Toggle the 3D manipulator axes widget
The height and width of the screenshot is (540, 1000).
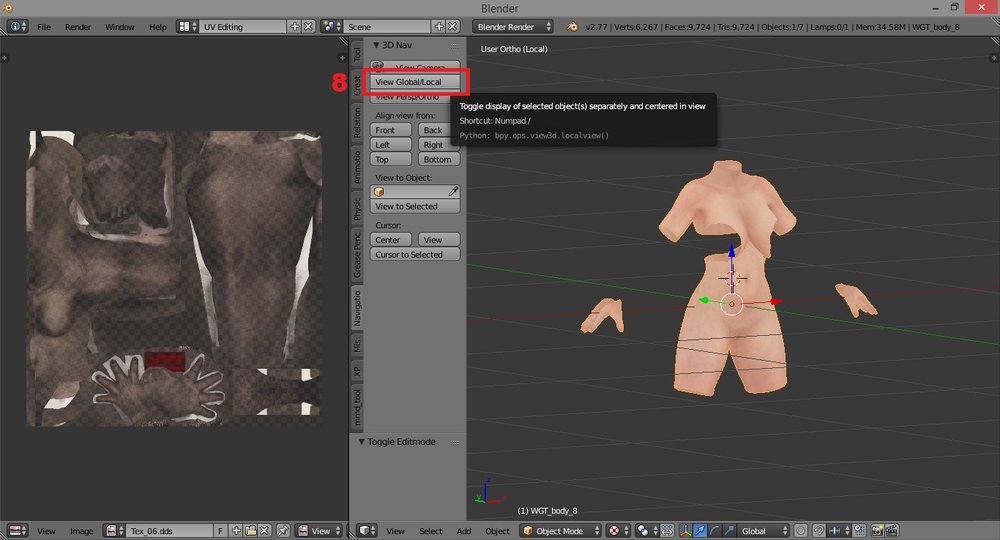tap(686, 530)
